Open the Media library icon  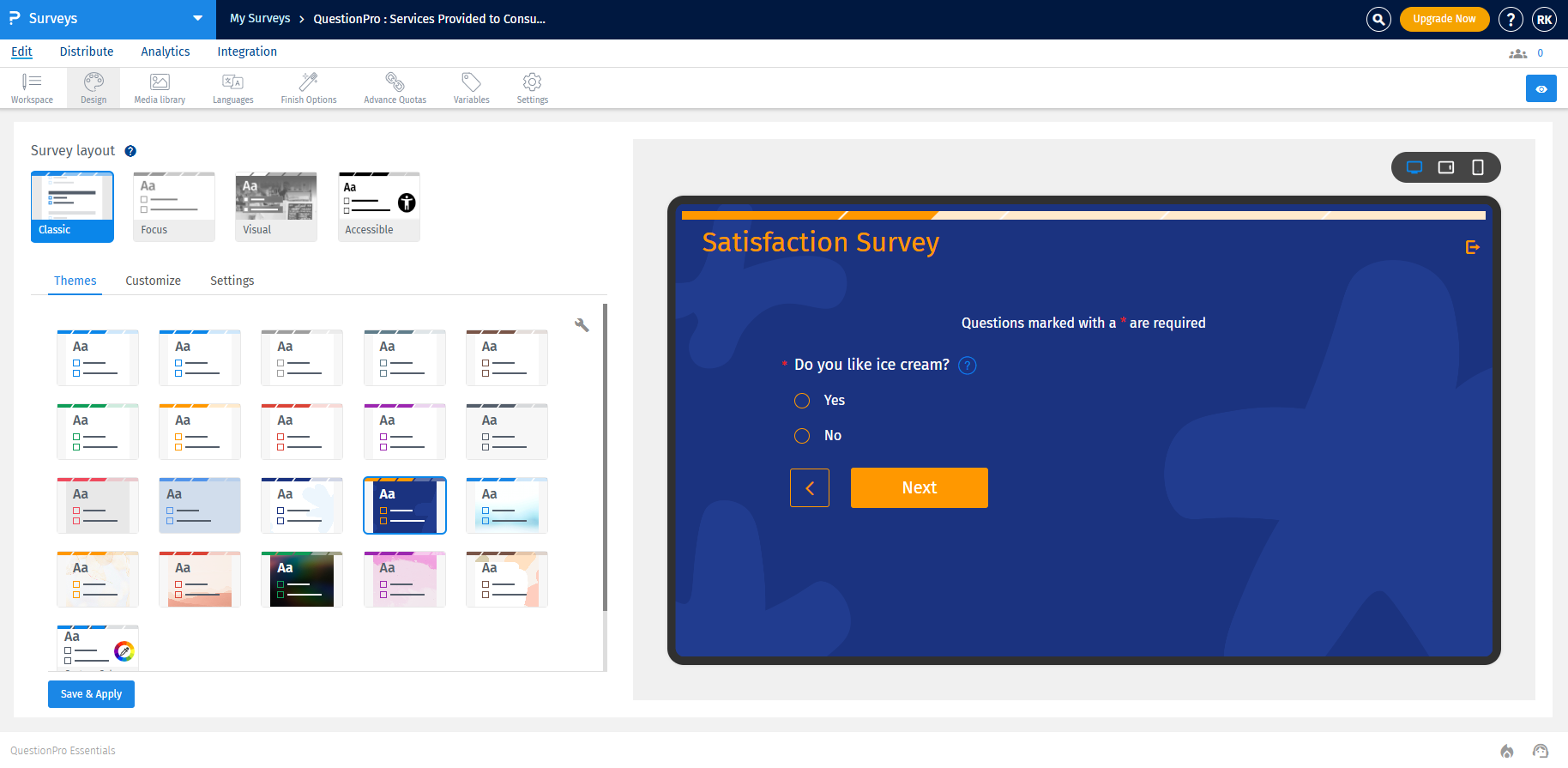click(160, 88)
